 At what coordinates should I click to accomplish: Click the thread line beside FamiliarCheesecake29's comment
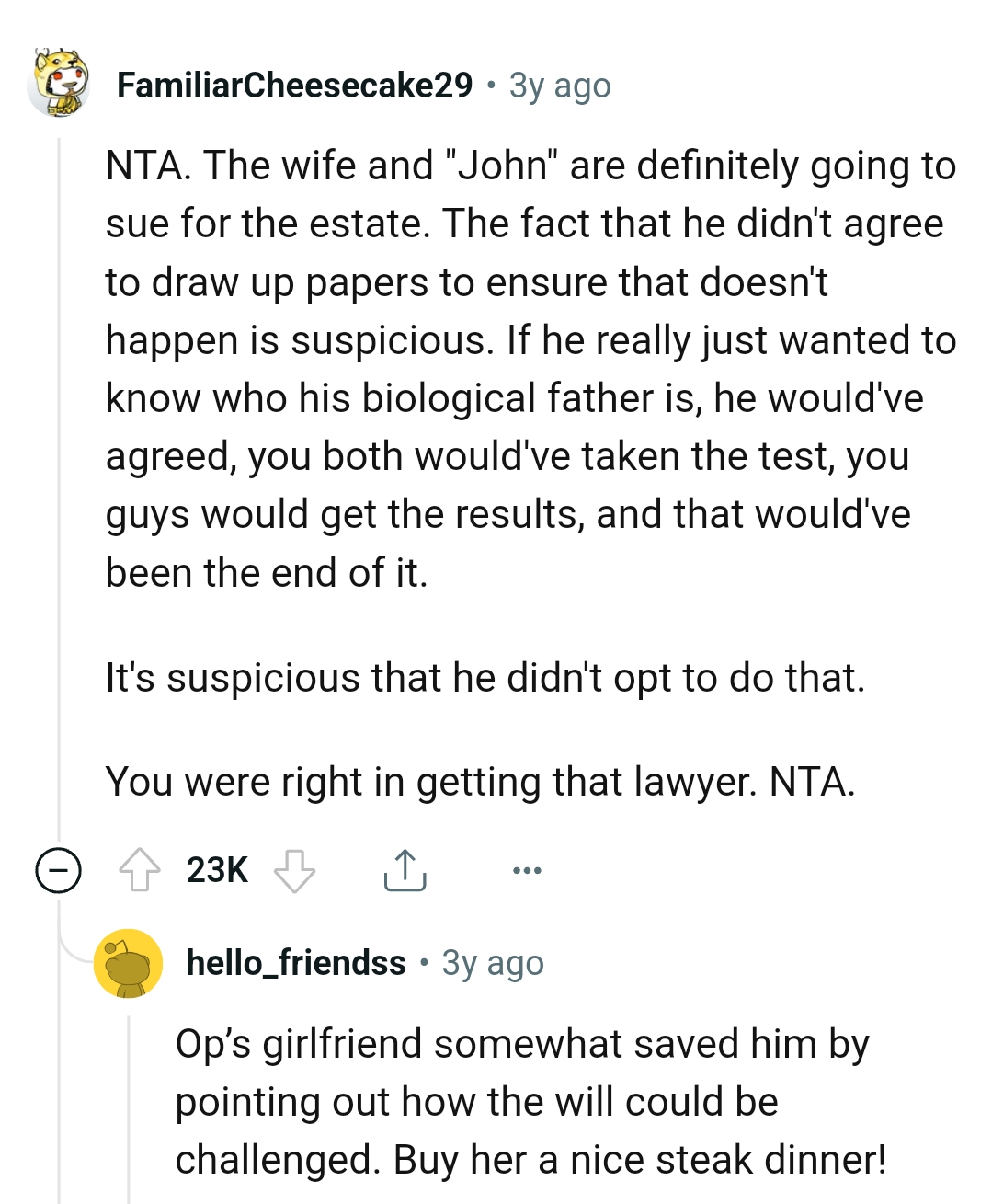(60, 460)
